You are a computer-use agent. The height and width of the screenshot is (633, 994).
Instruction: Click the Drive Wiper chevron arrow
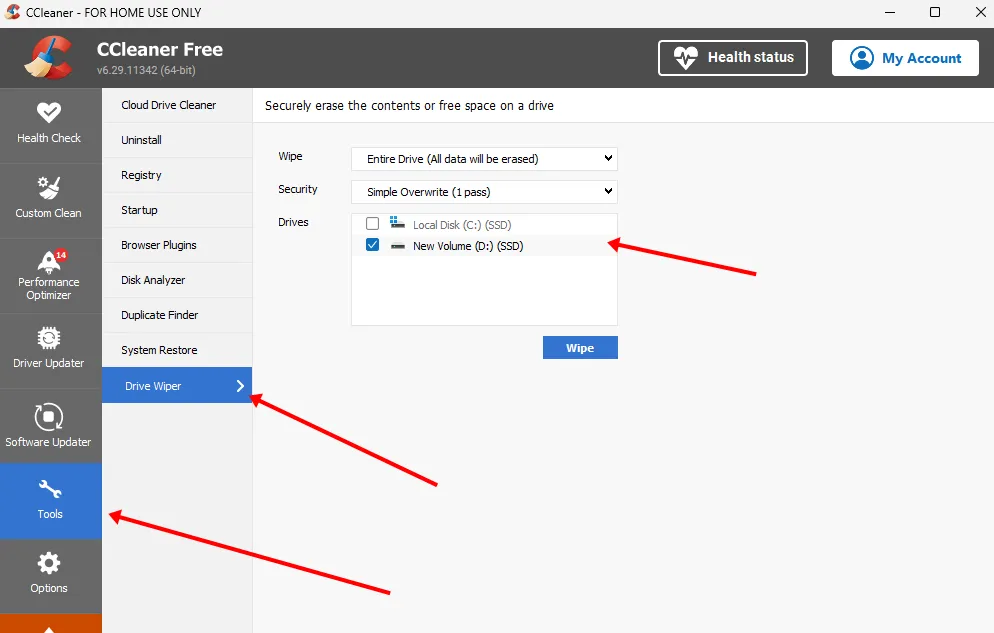tap(240, 386)
